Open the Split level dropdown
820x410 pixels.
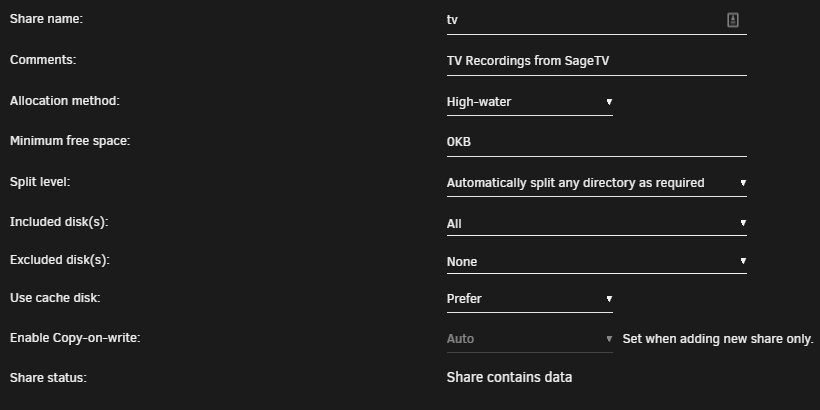coord(597,183)
